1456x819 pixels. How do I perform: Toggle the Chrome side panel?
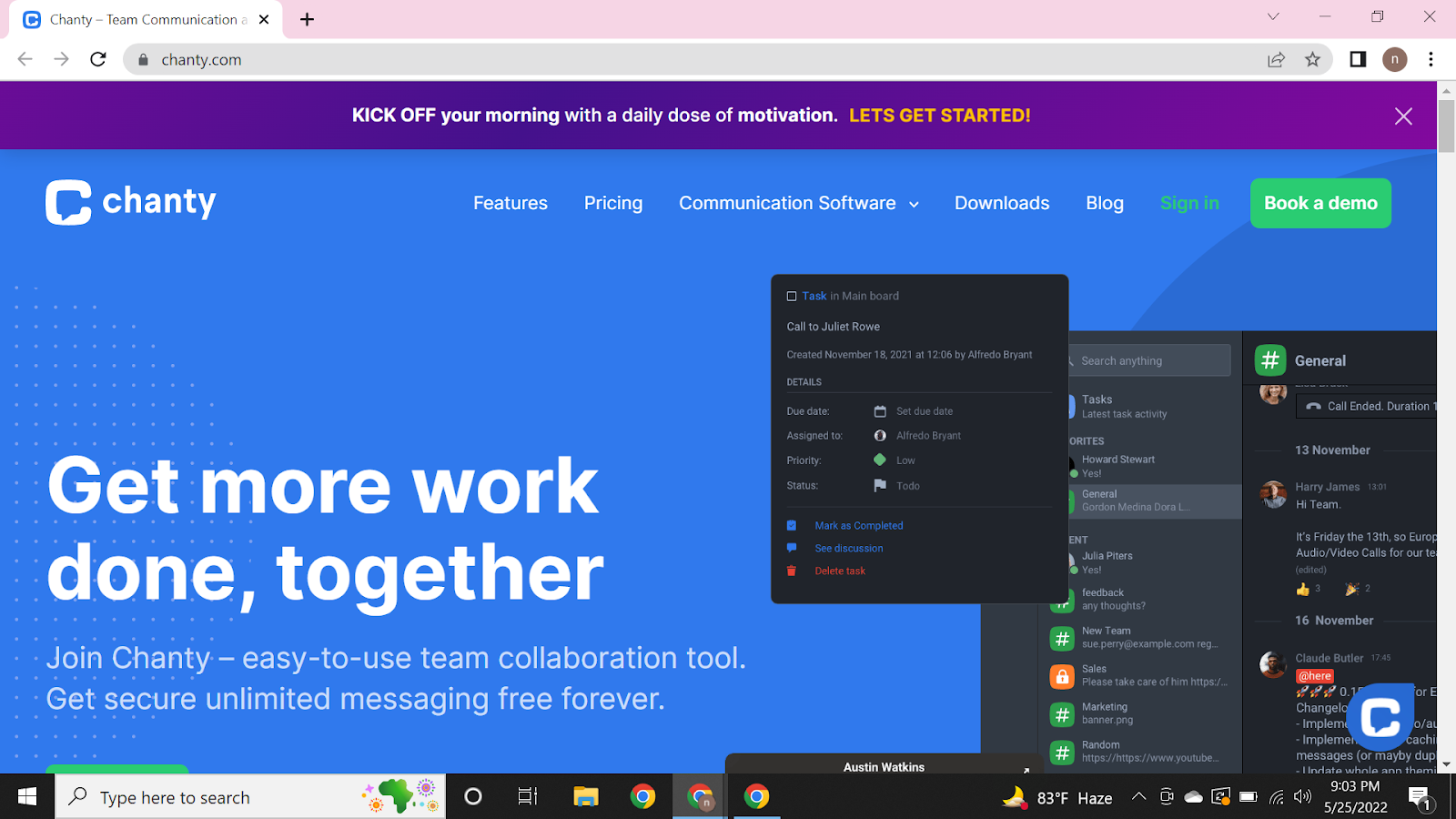1358,60
